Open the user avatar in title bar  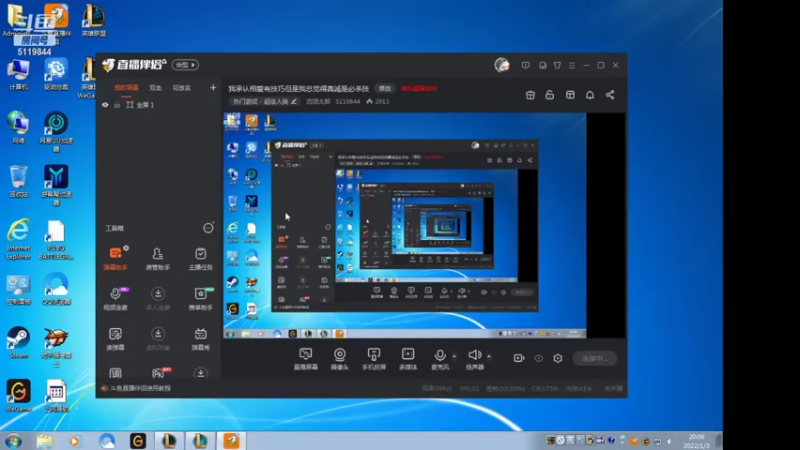pos(502,65)
